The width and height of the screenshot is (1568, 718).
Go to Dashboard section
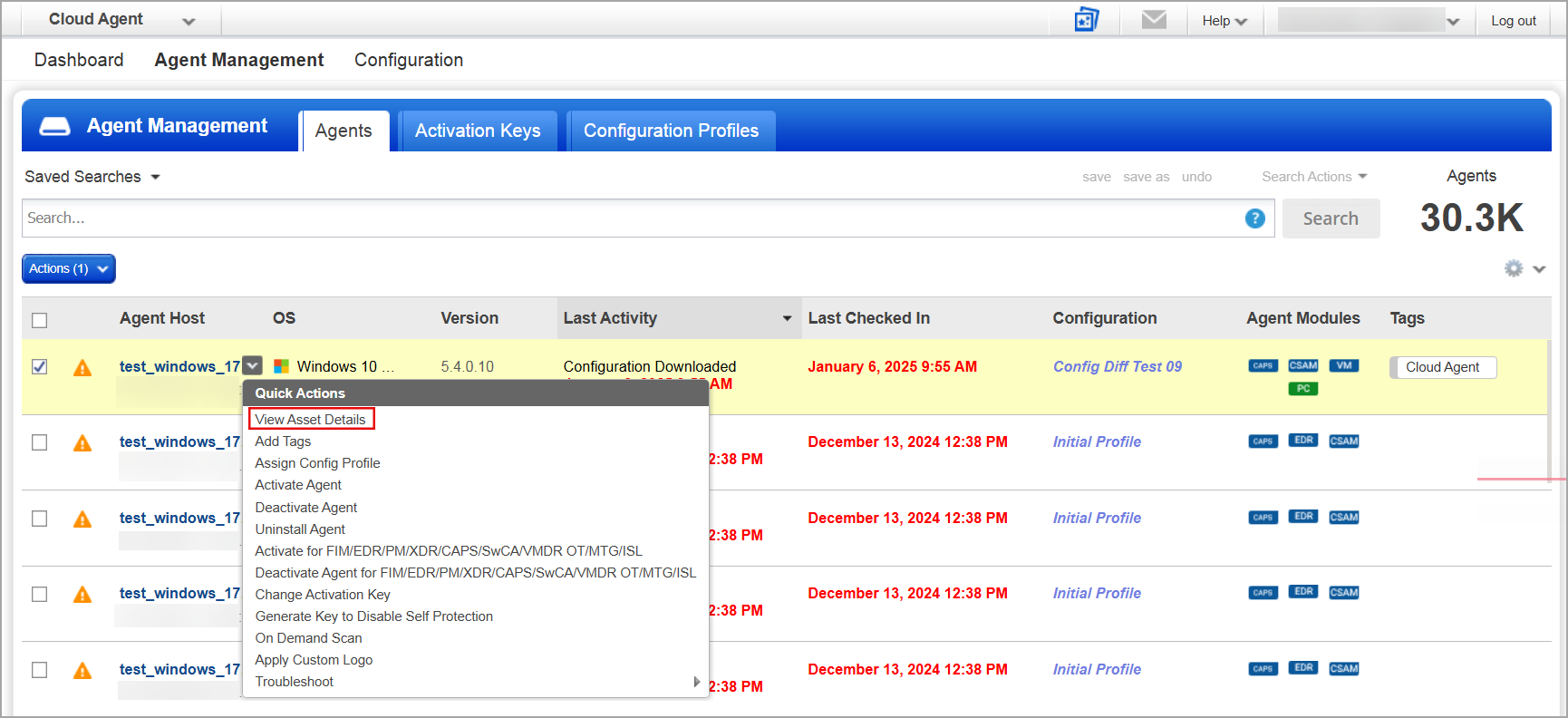pos(79,60)
